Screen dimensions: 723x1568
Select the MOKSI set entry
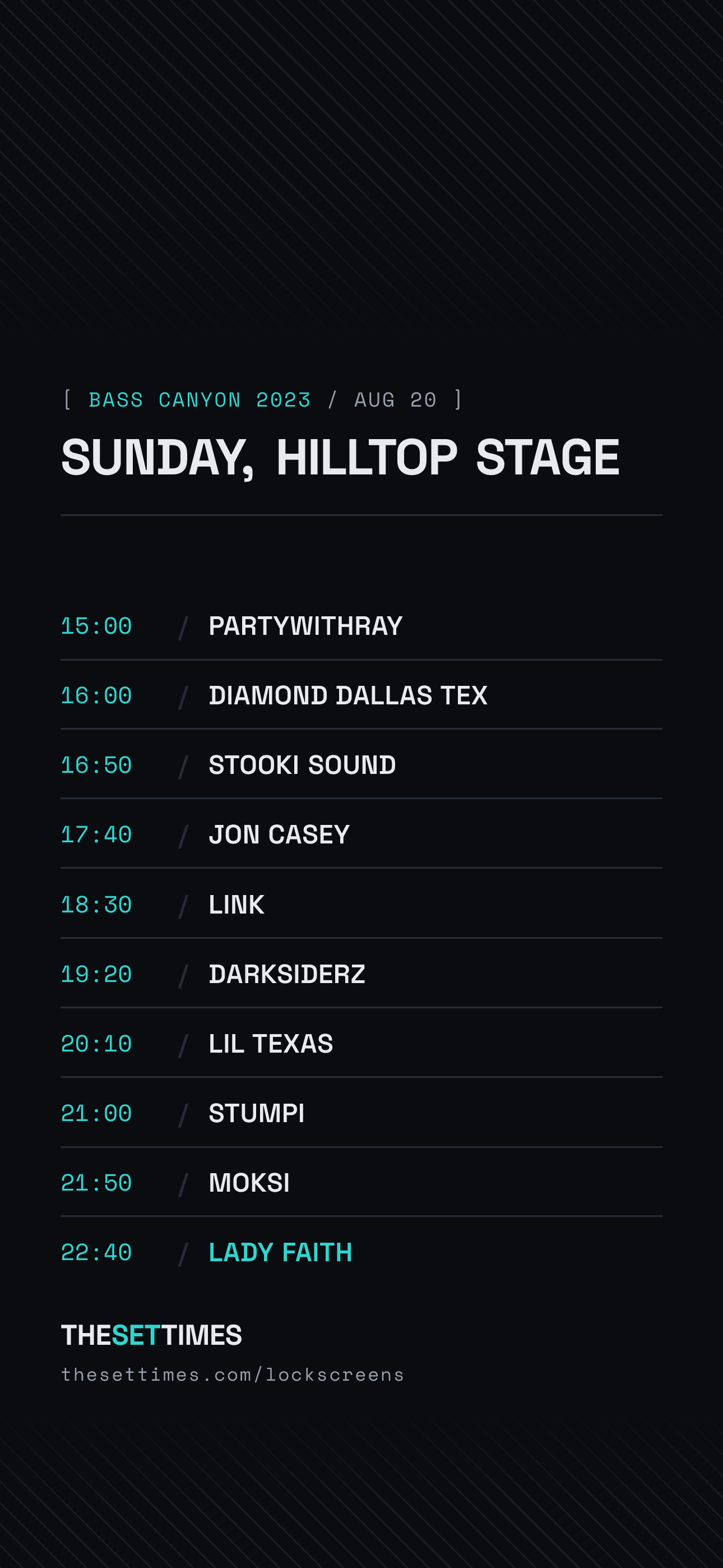[x=361, y=1182]
